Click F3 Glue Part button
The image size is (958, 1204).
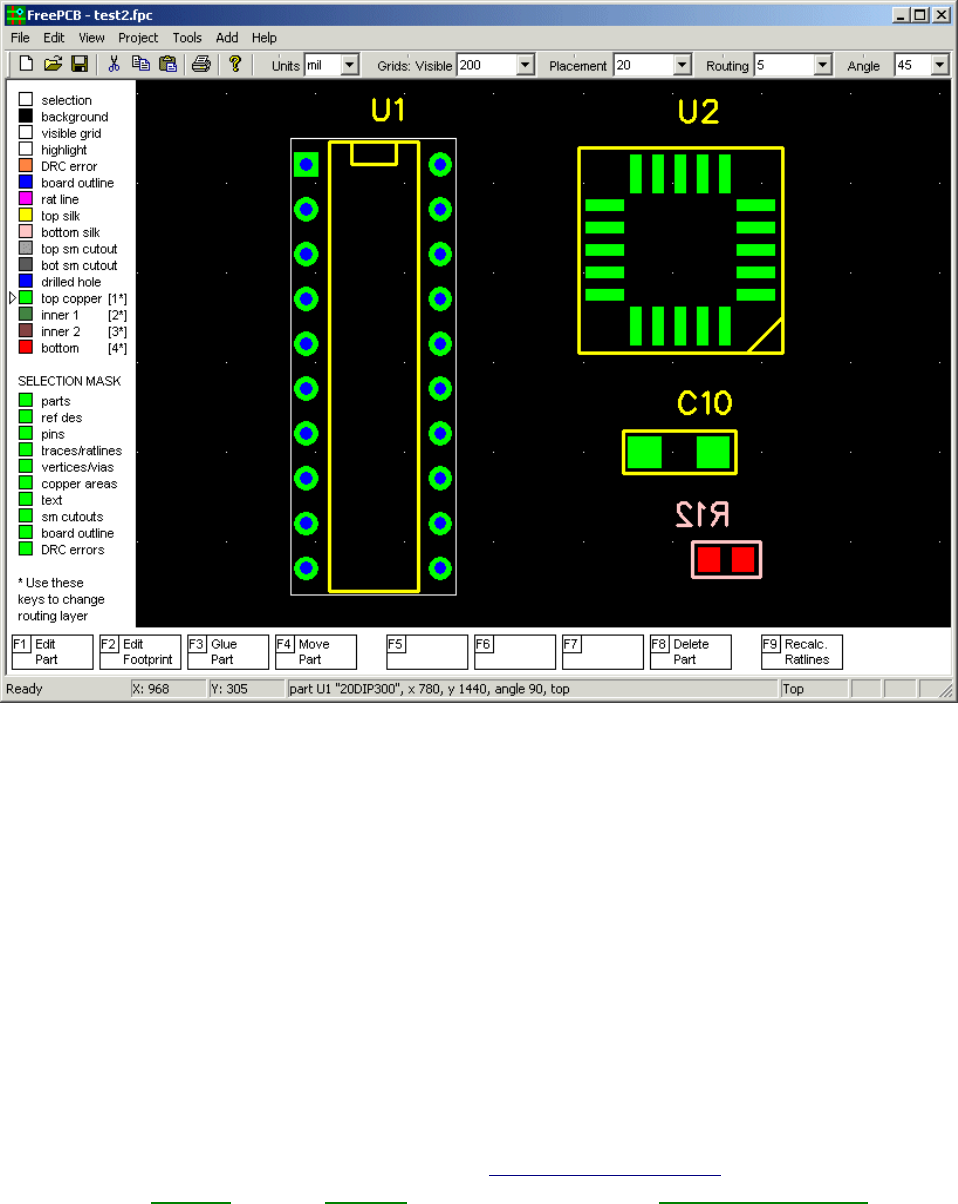coord(228,652)
